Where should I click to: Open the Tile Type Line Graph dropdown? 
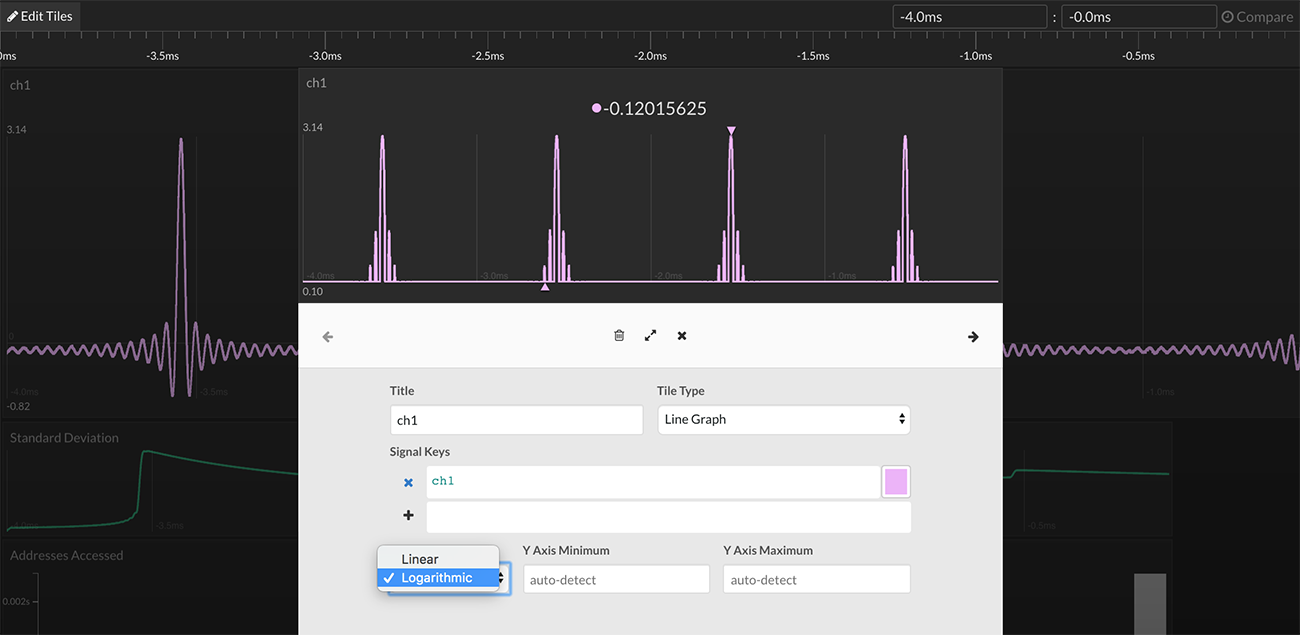pos(783,419)
